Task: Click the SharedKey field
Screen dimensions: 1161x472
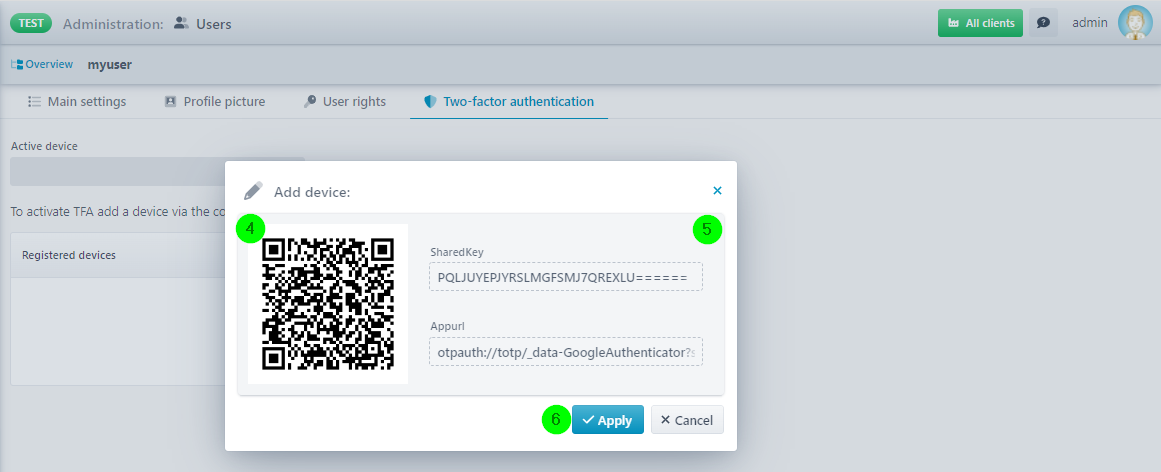Action: 566,277
